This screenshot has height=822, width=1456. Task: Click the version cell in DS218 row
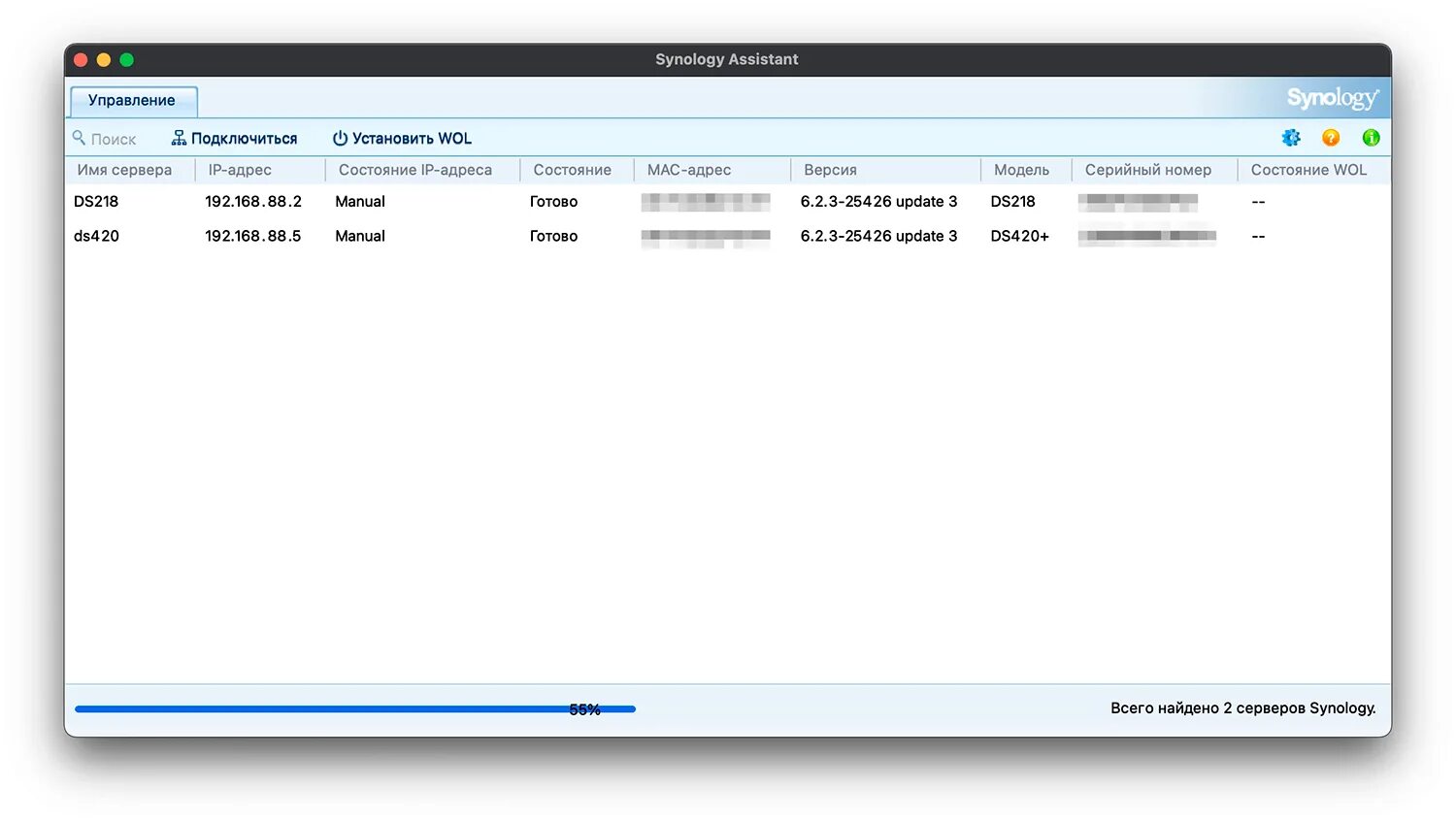[x=878, y=202]
